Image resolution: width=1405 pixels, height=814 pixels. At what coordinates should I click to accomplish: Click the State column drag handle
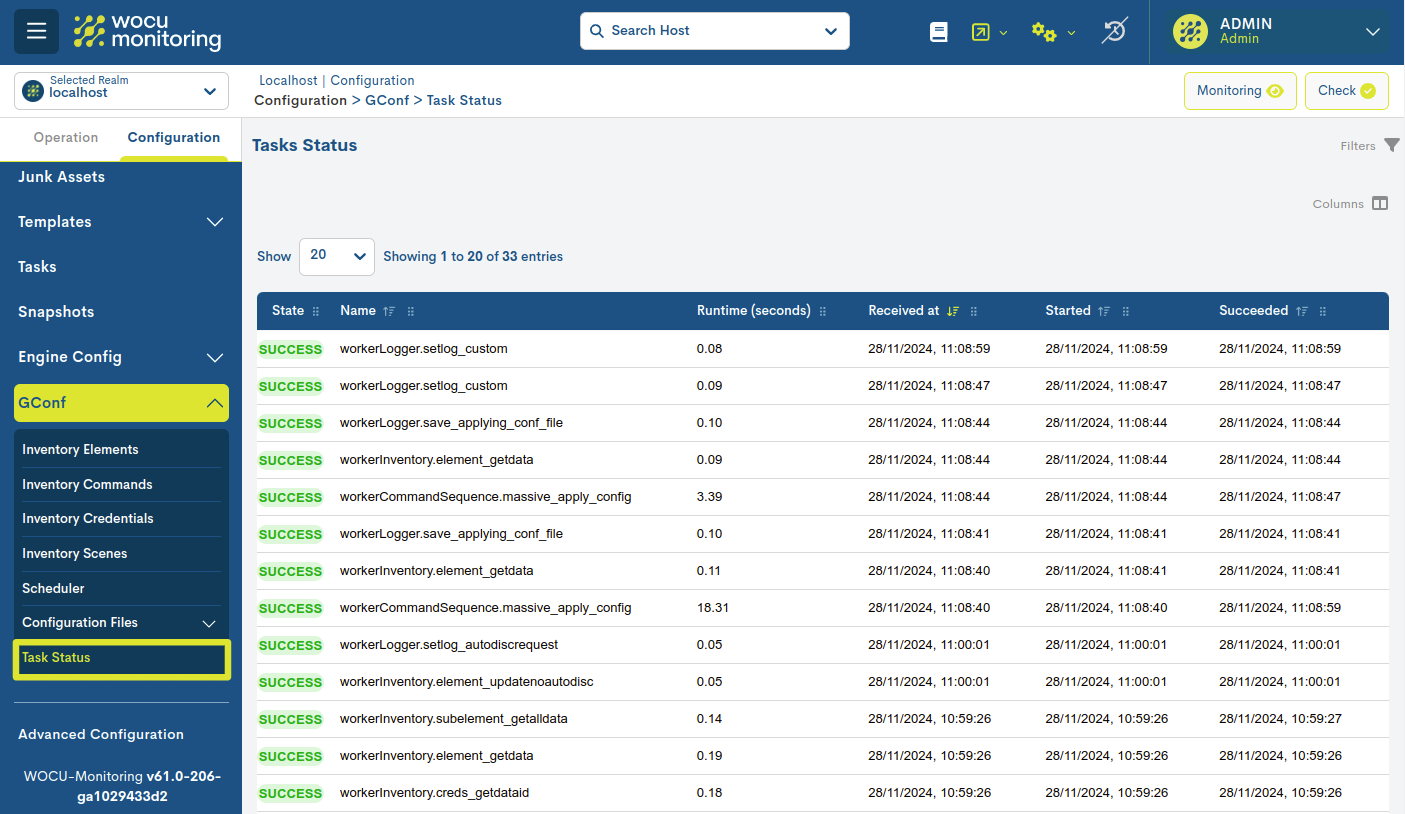(x=316, y=311)
